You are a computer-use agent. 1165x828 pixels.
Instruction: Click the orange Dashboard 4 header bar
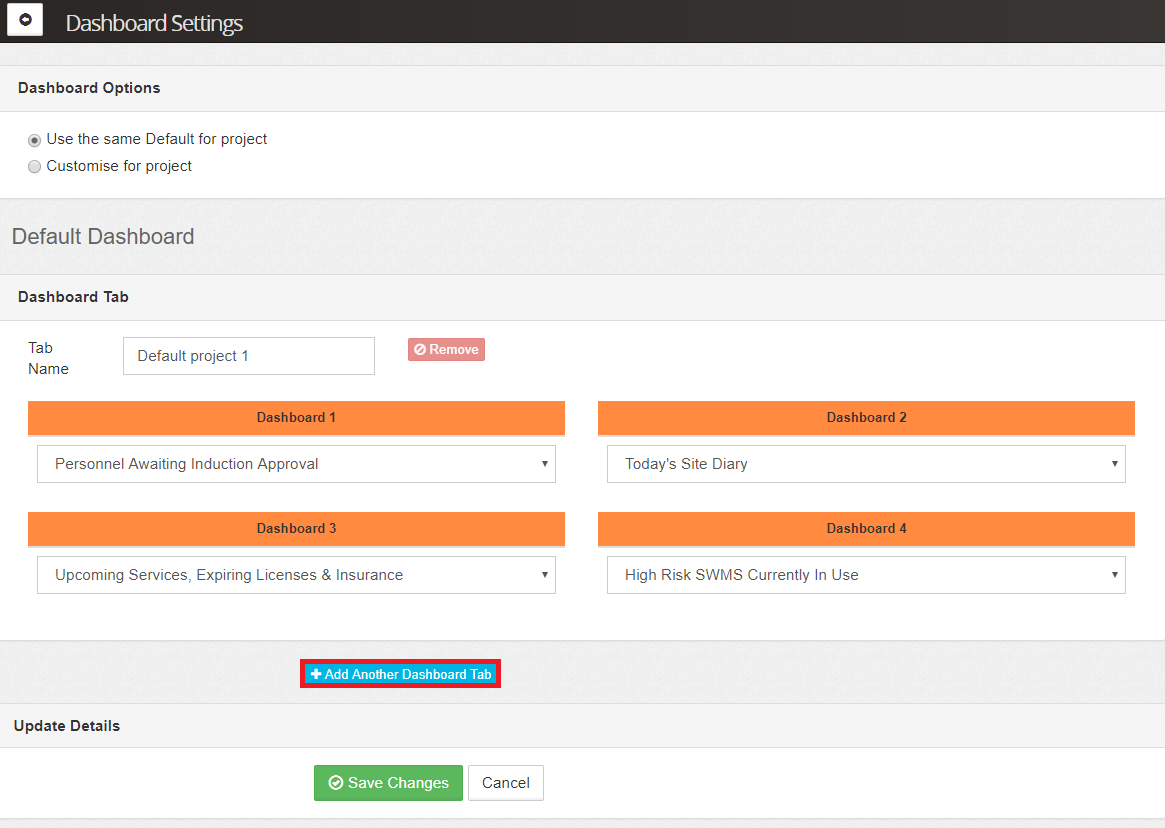[866, 529]
